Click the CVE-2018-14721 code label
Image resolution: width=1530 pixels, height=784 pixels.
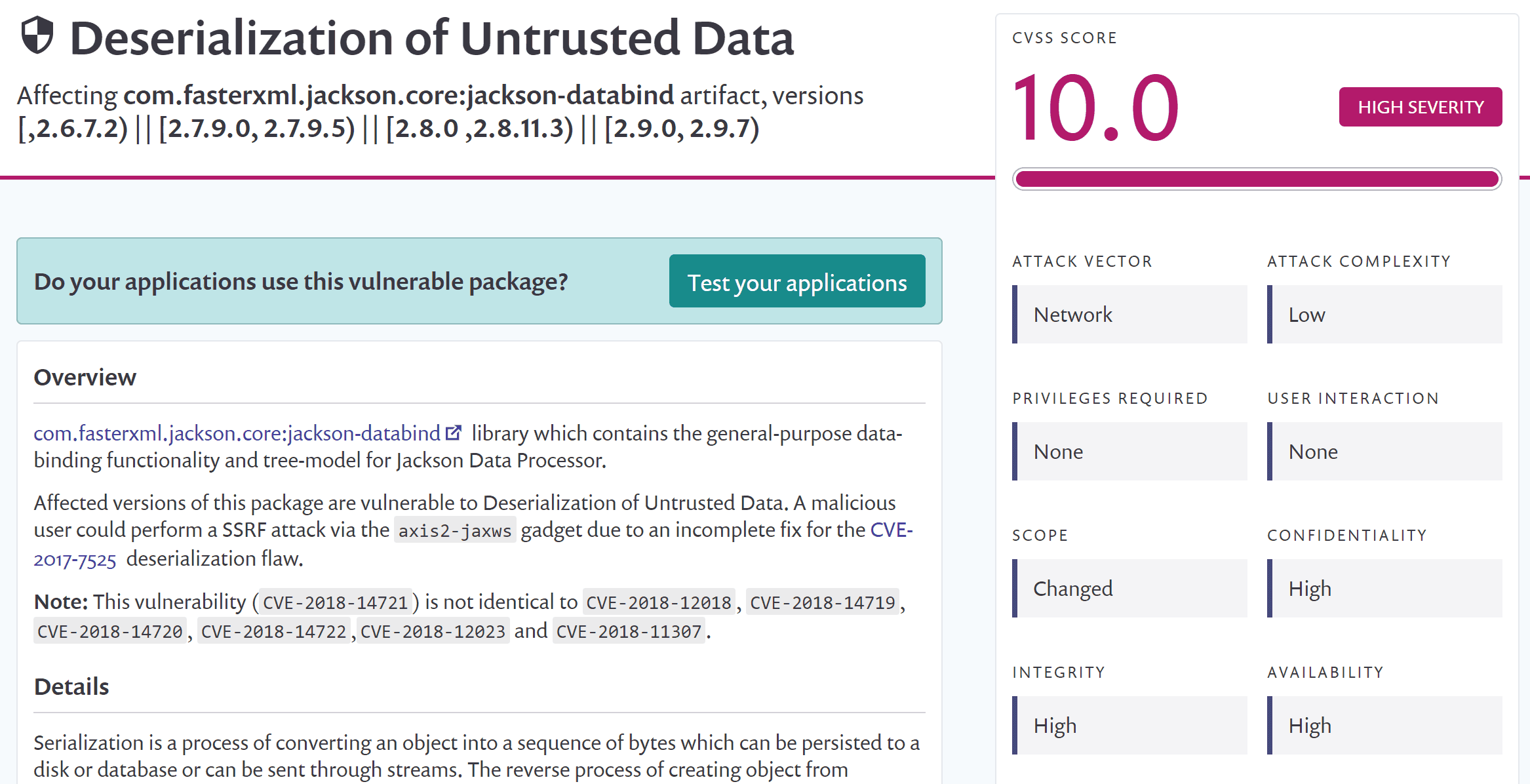point(335,602)
